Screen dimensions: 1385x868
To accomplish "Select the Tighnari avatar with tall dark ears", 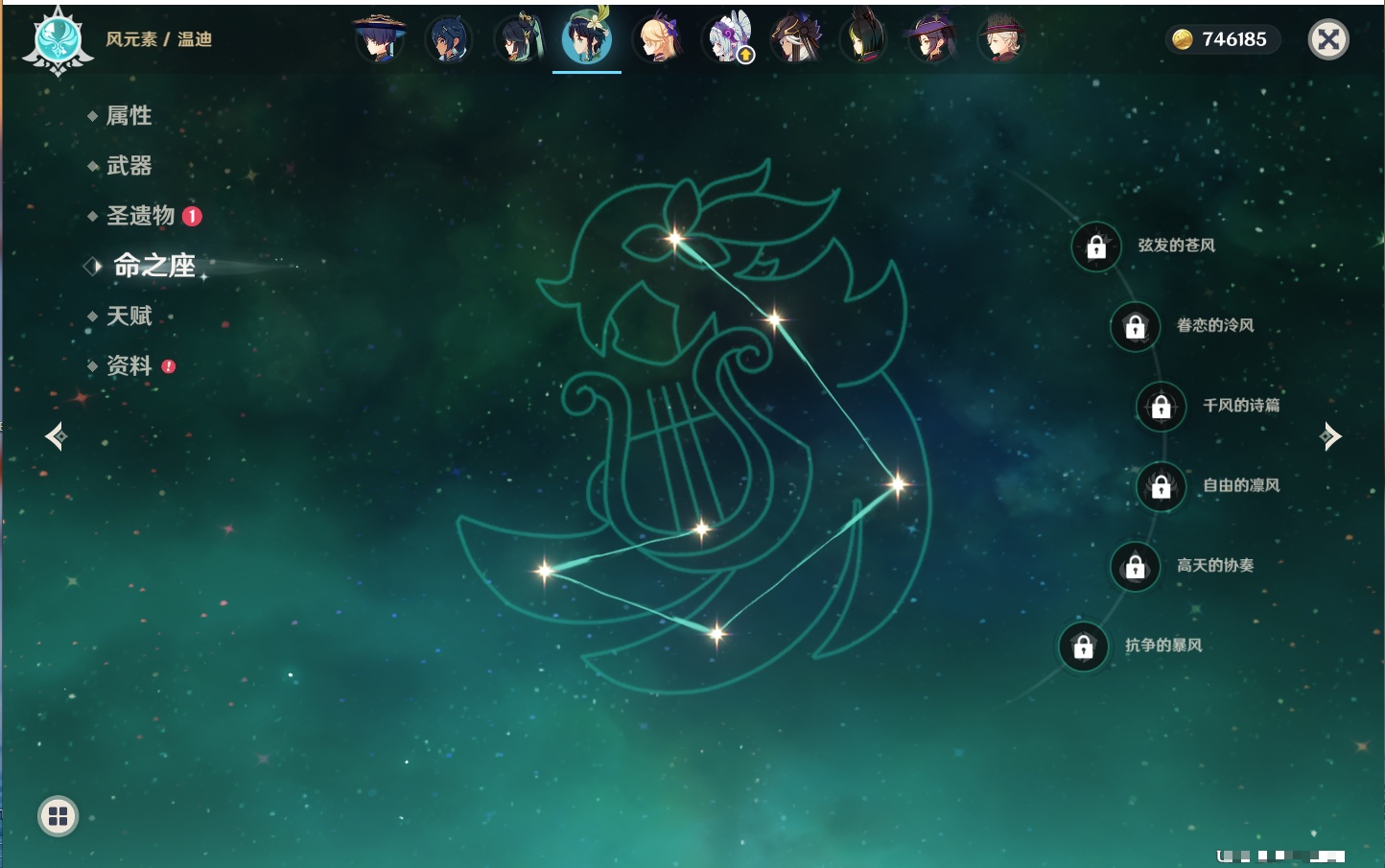I will 863,39.
